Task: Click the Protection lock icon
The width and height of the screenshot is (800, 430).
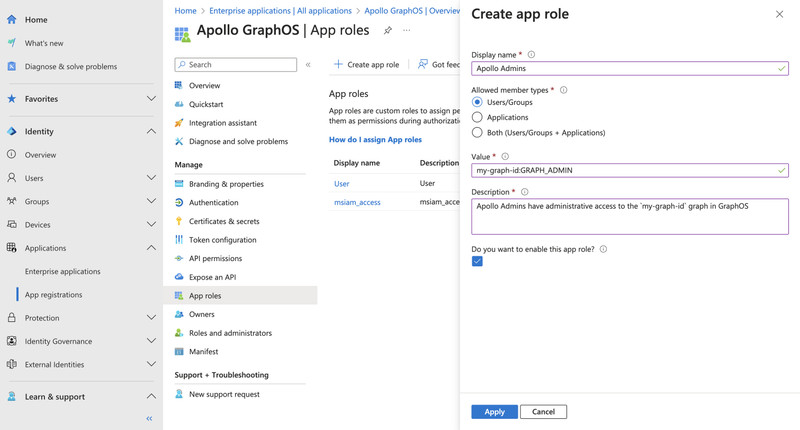Action: pos(11,317)
